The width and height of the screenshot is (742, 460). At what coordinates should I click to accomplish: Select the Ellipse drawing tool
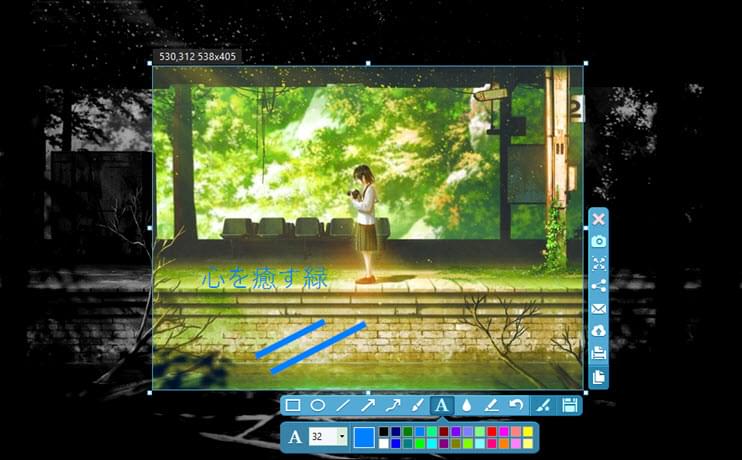coord(318,405)
